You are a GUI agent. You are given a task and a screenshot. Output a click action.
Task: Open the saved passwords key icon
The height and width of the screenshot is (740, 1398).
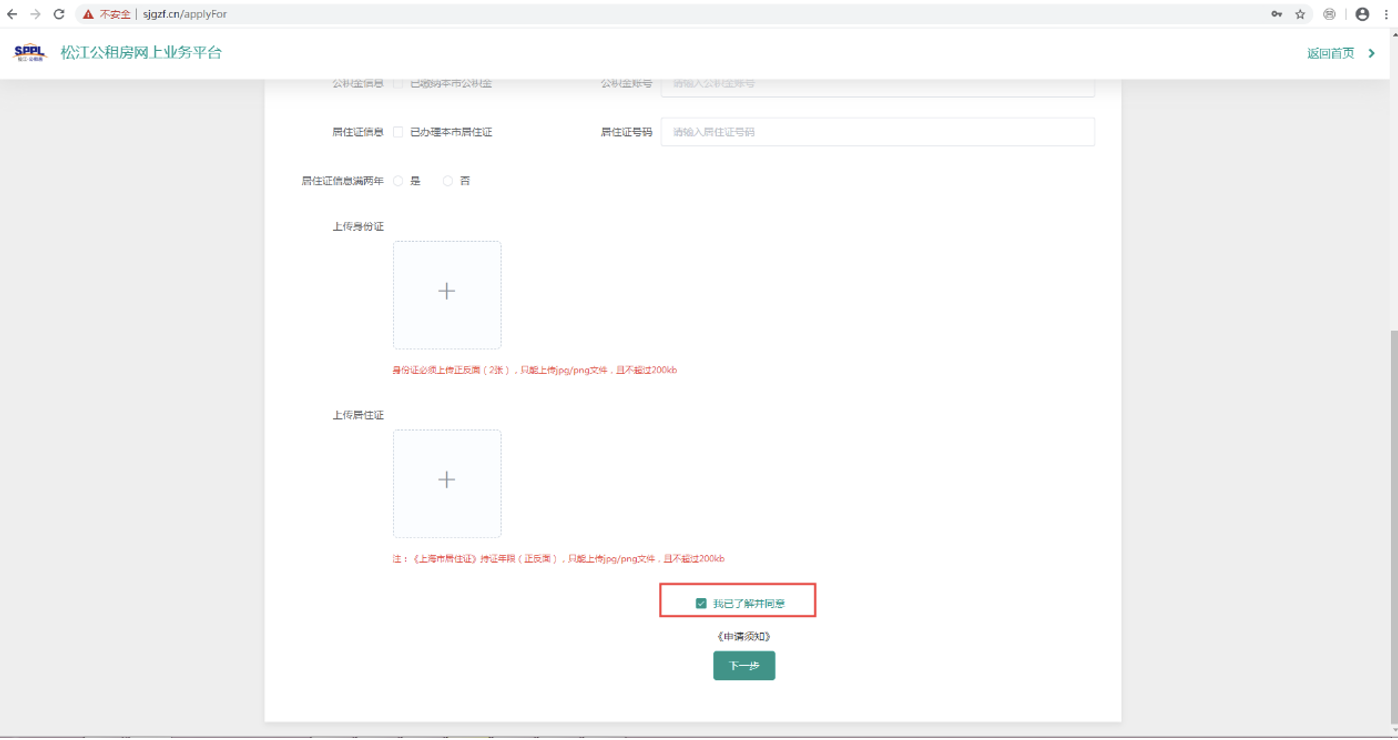click(1277, 14)
